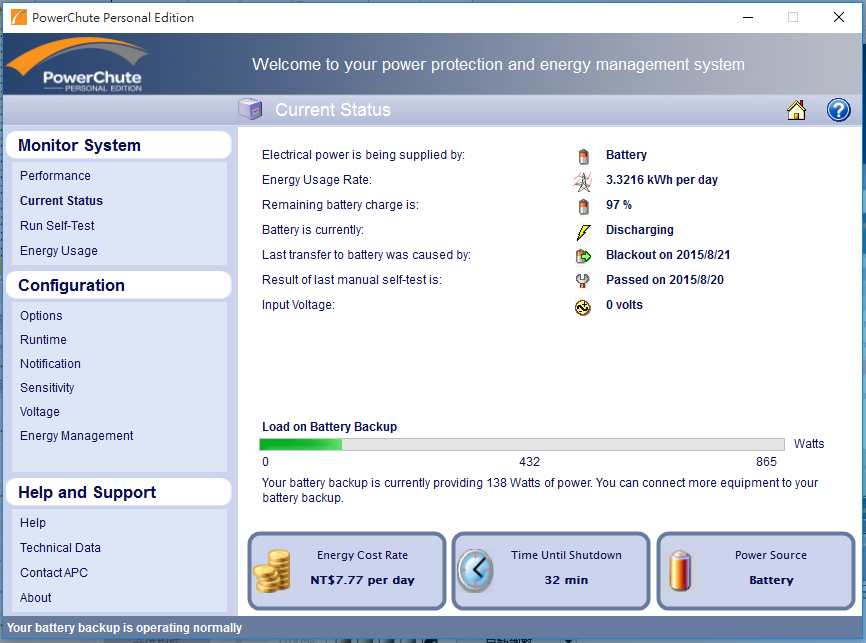This screenshot has width=866, height=643.
Task: Click the Load on Battery Backup bar
Action: (521, 444)
